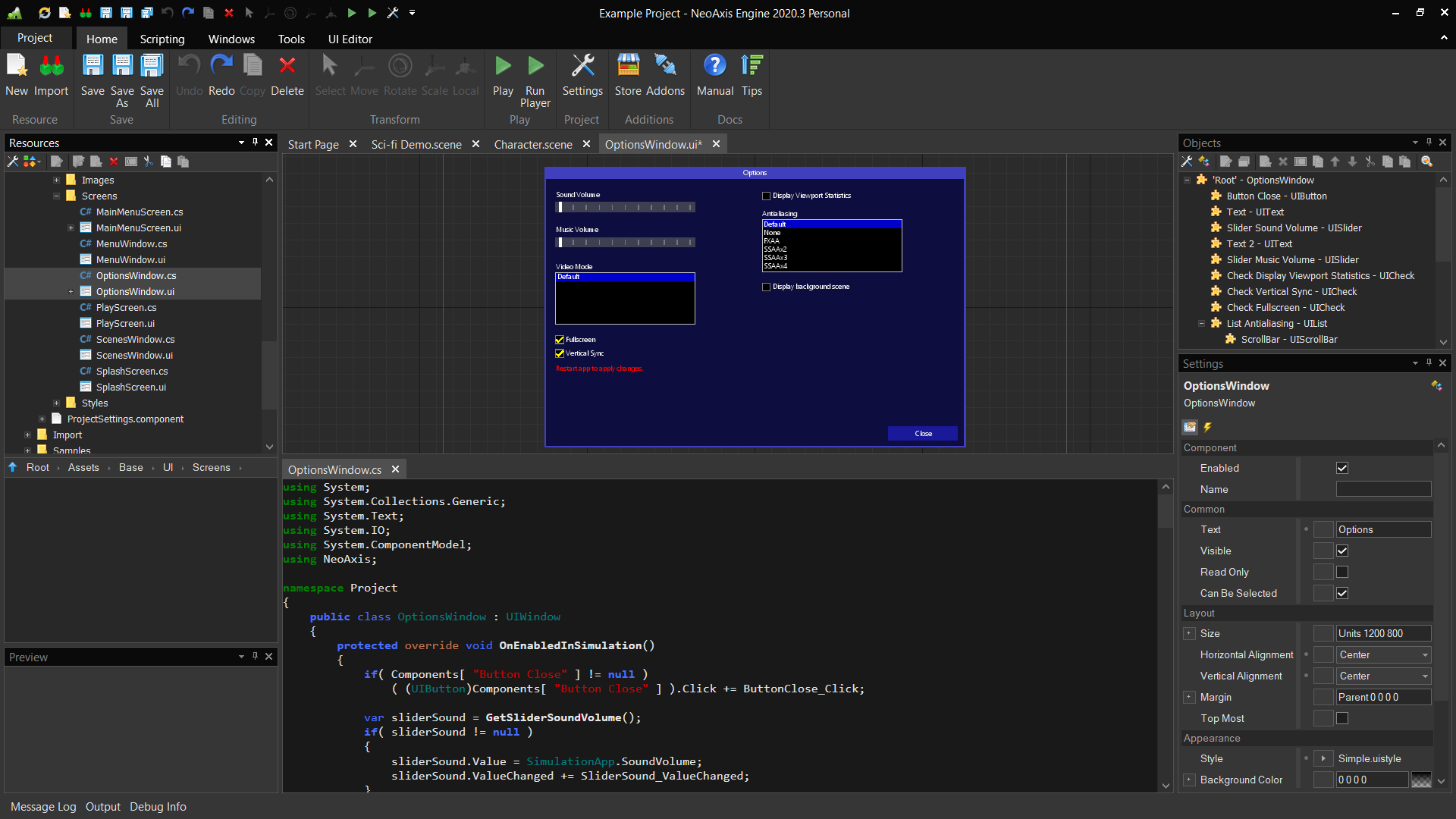Toggle the Read Only checkbox
This screenshot has width=1456, height=819.
[1342, 573]
